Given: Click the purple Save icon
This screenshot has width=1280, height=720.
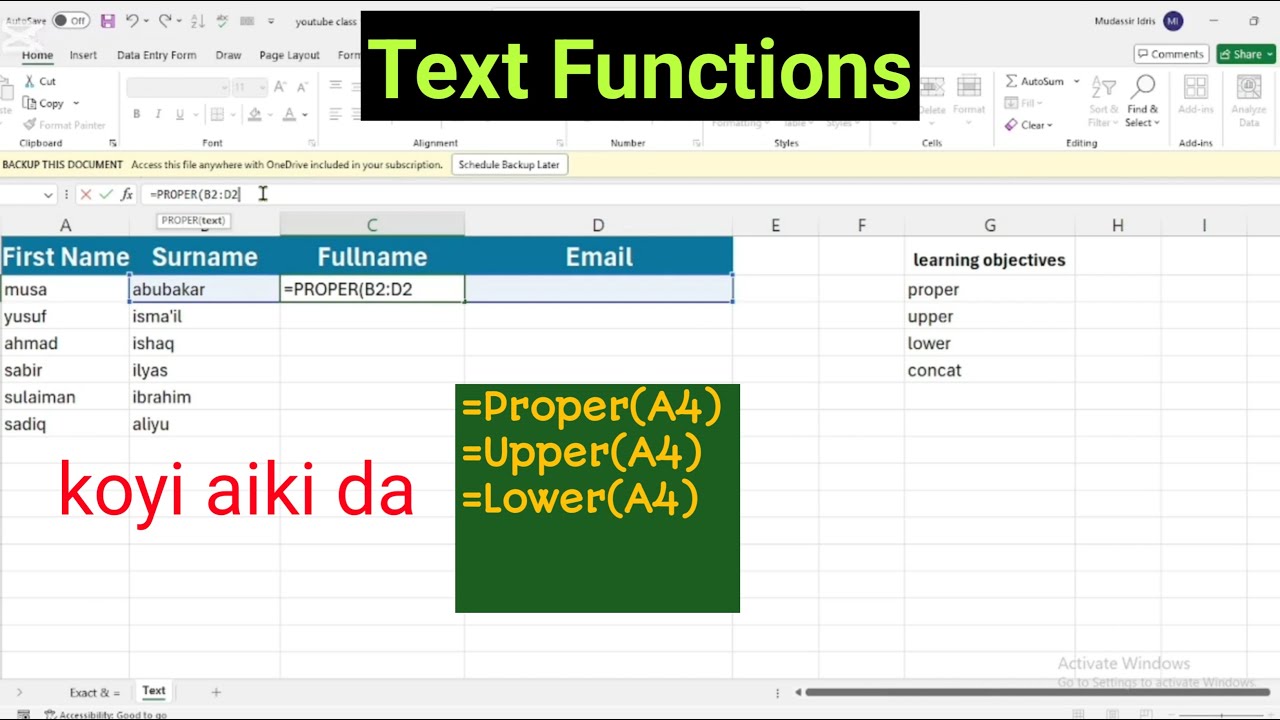Looking at the screenshot, I should click(x=107, y=21).
